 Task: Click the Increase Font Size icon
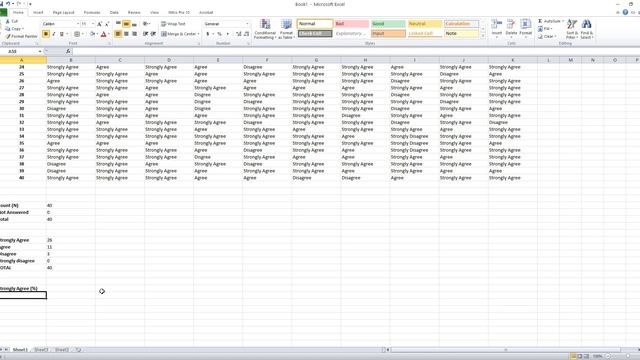tap(99, 24)
